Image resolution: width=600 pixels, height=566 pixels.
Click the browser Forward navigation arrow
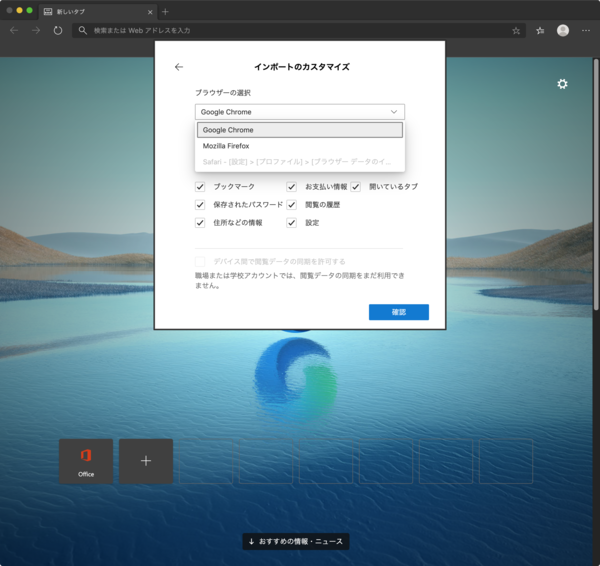[36, 30]
